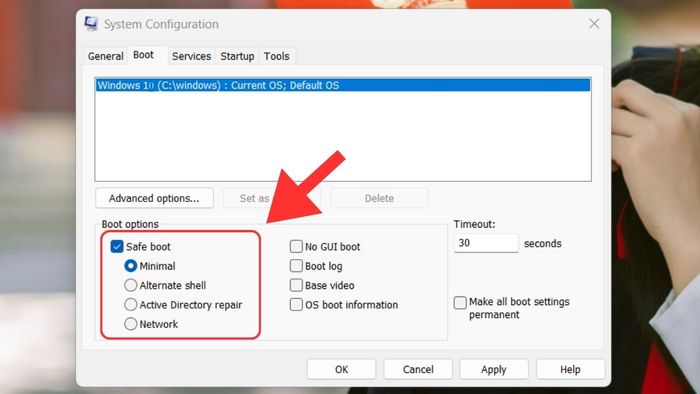Click the System Configuration title bar icon
The height and width of the screenshot is (394, 700).
tap(91, 24)
